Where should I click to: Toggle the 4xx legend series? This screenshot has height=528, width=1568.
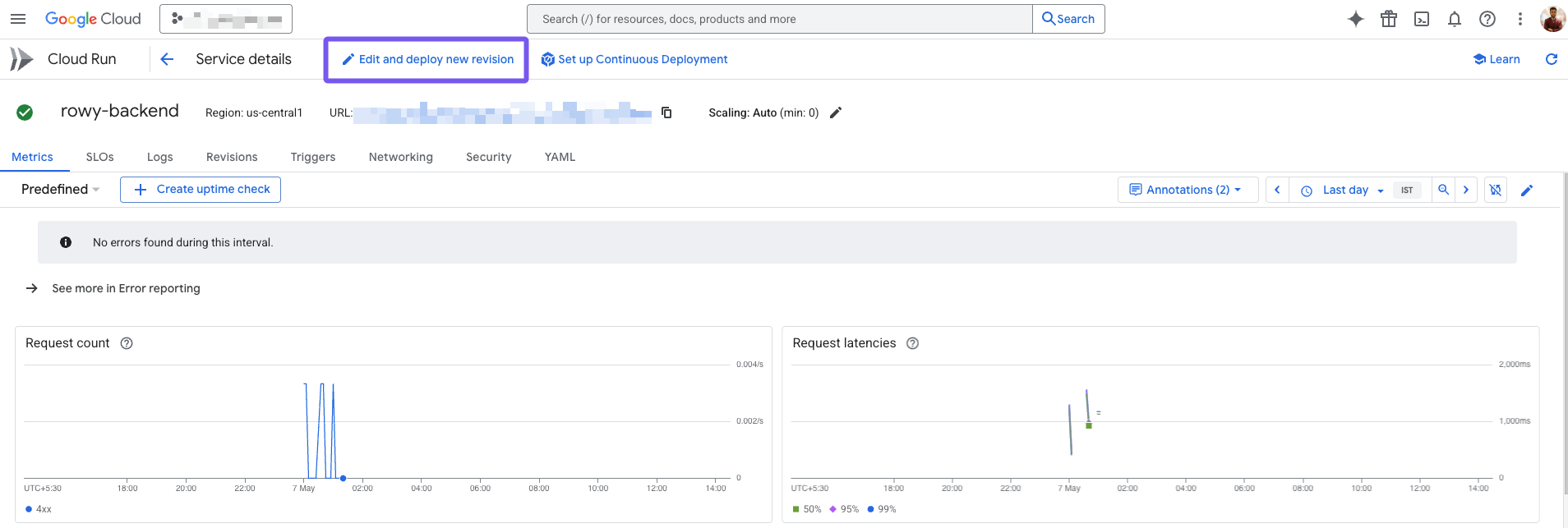(x=39, y=509)
